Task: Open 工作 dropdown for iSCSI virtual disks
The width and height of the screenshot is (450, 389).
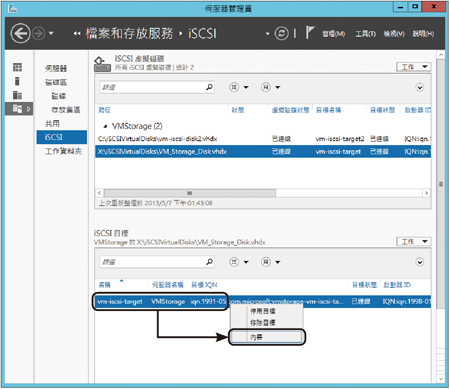Action: [414, 67]
